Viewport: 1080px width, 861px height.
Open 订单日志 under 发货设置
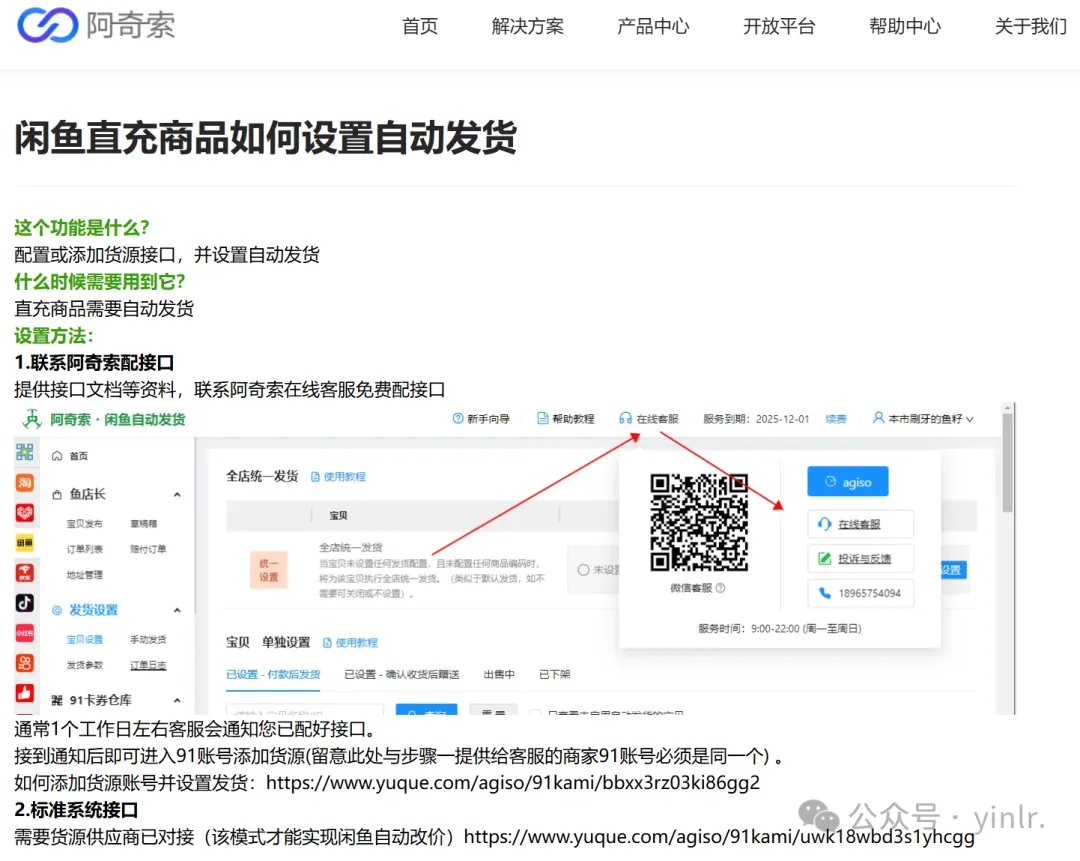(148, 665)
